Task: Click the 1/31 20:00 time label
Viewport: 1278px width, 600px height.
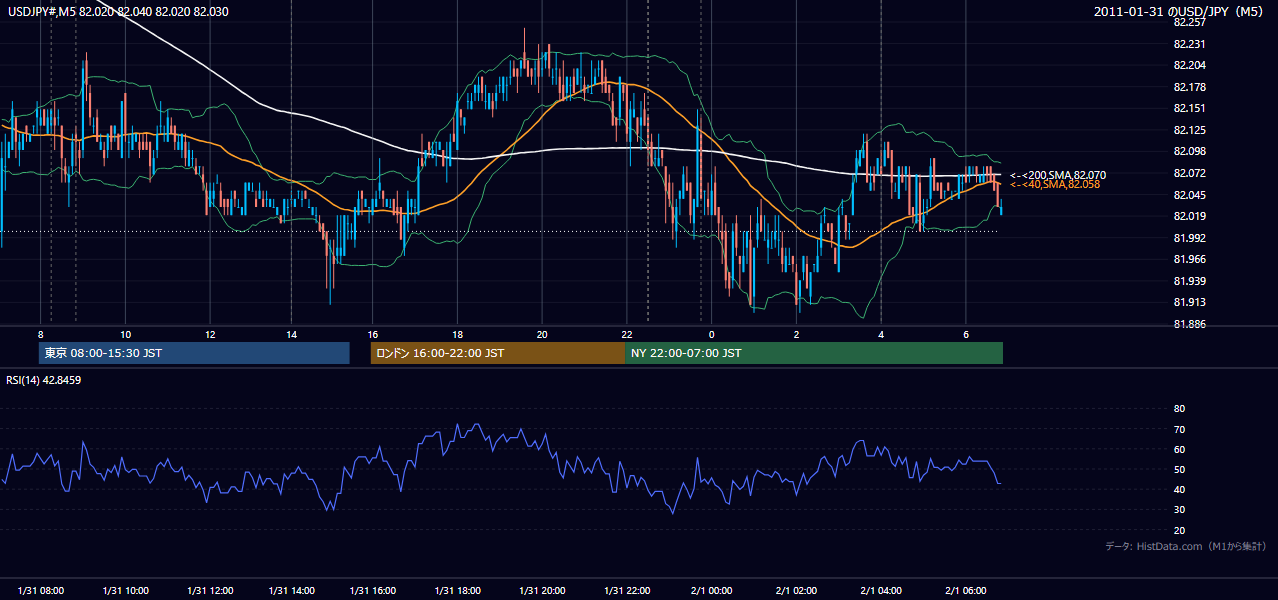Action: [x=544, y=591]
